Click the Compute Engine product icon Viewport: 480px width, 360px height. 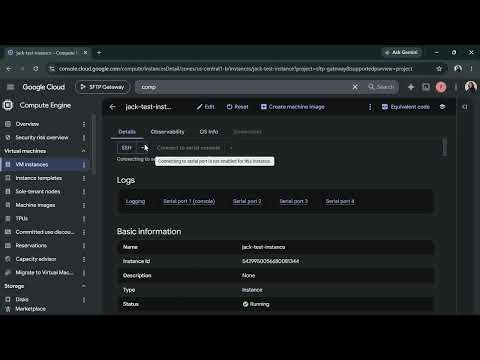[x=8, y=105]
